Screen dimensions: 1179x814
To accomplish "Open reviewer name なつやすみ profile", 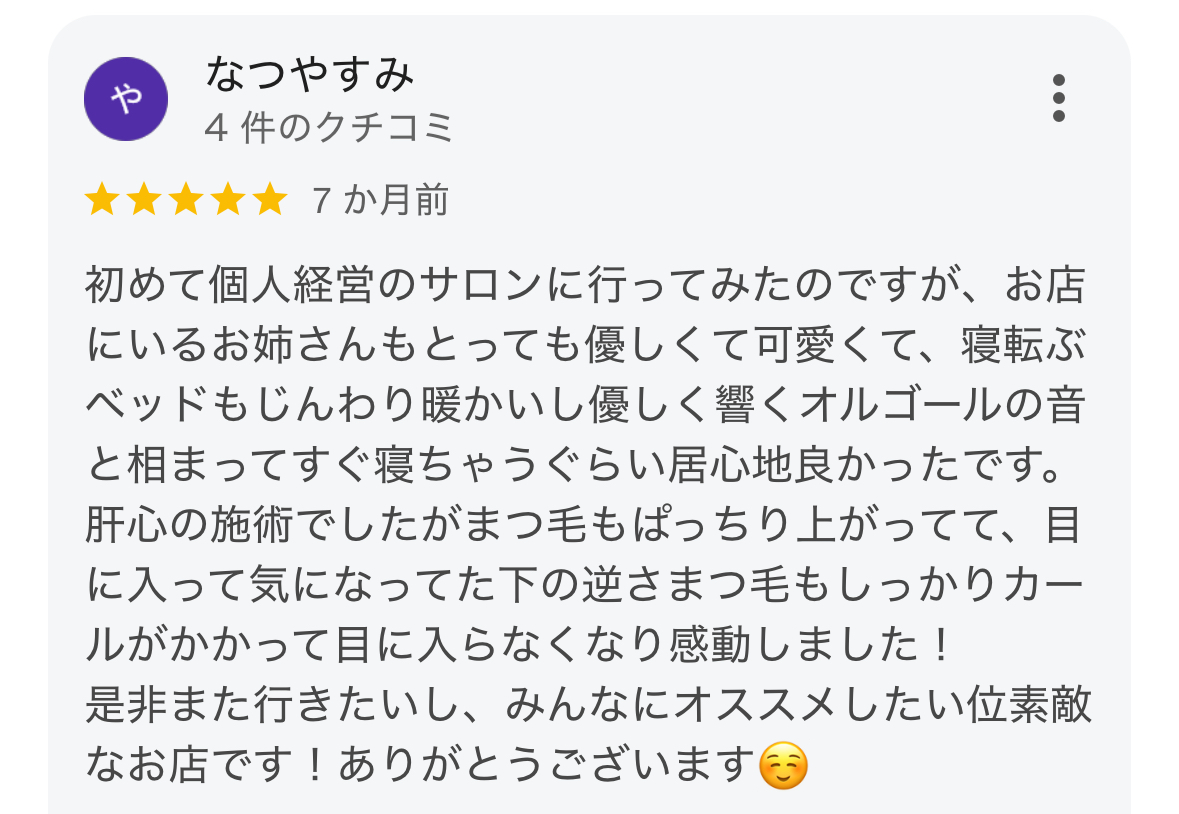I will (x=309, y=74).
